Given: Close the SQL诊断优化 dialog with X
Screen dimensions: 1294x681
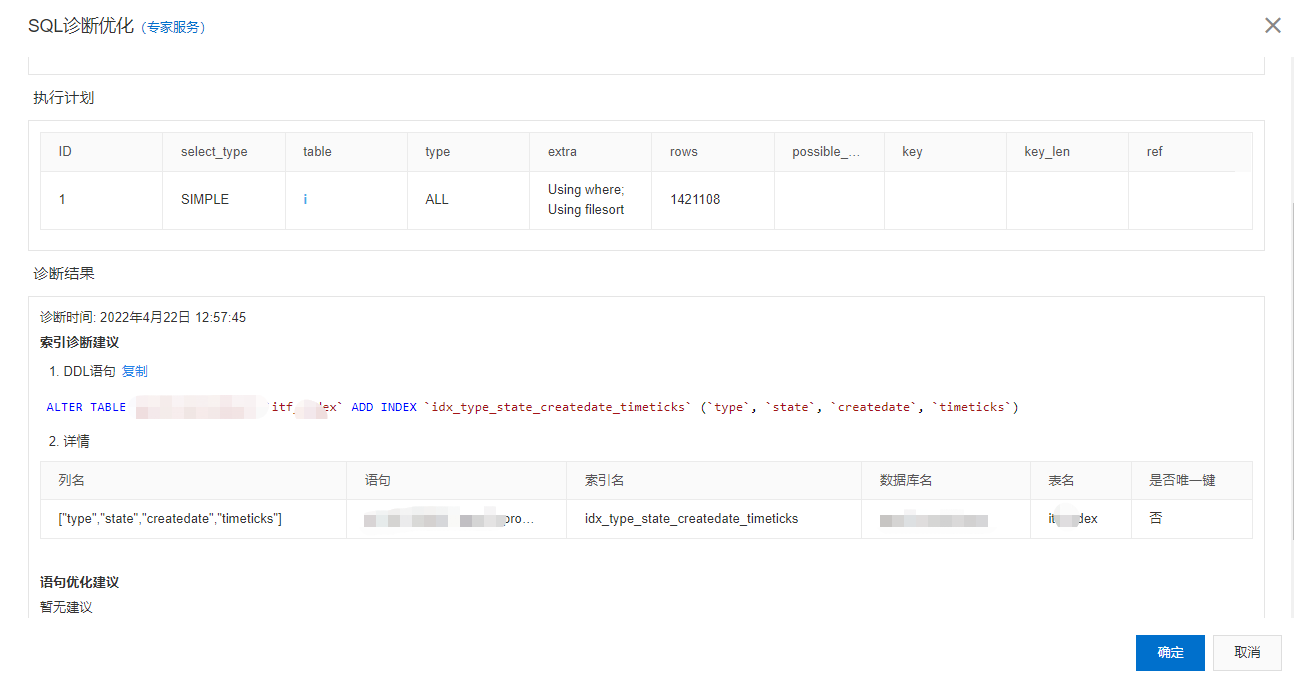Looking at the screenshot, I should click(x=1272, y=26).
